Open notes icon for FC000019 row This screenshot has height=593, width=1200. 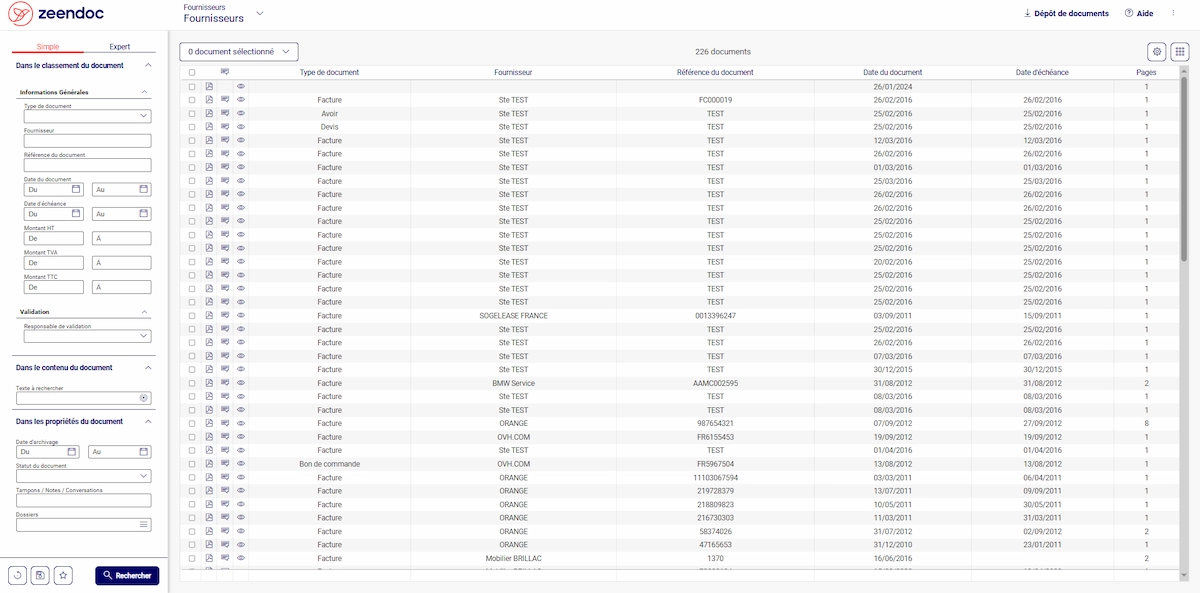225,100
